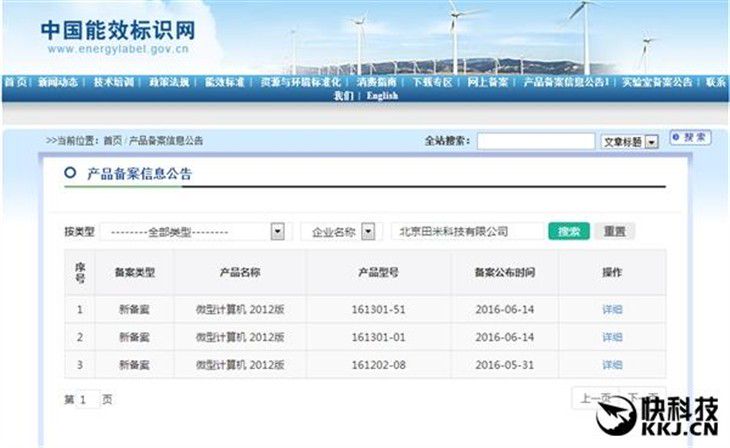Select 网上备案 in the nav bar
Viewport: 730px width, 448px height.
tap(487, 82)
